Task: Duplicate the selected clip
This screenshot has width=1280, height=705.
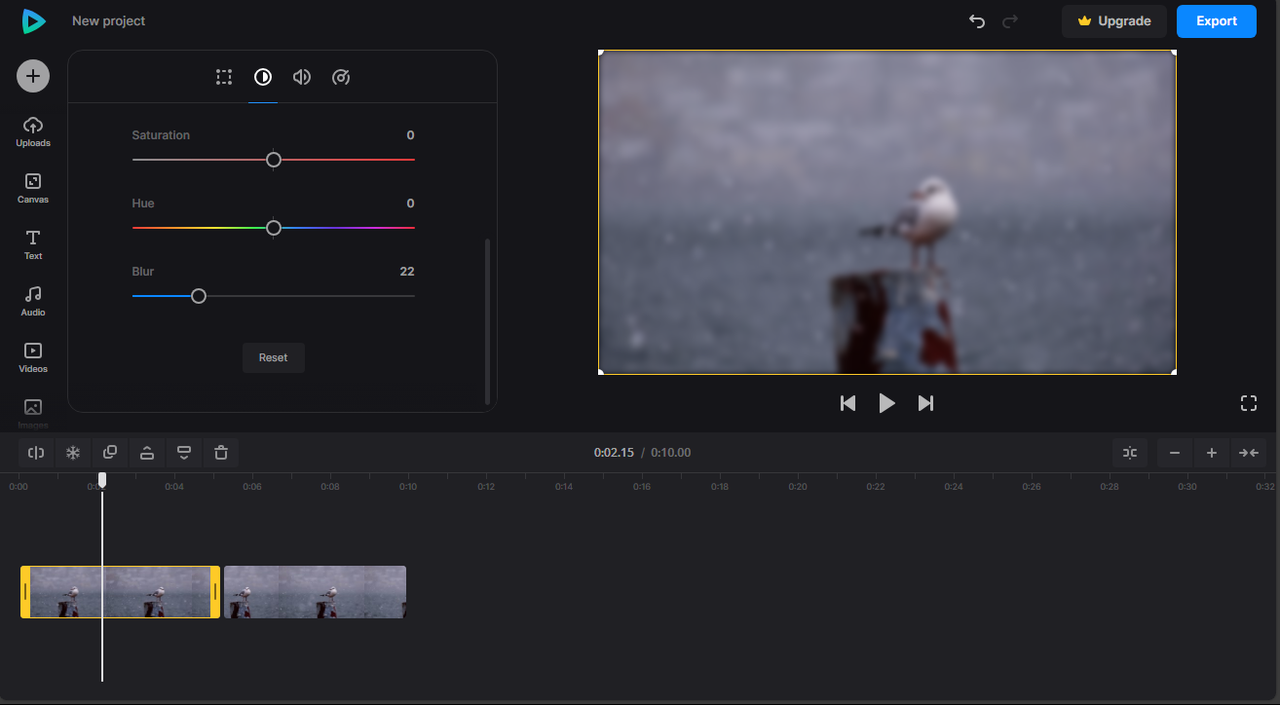Action: (110, 453)
